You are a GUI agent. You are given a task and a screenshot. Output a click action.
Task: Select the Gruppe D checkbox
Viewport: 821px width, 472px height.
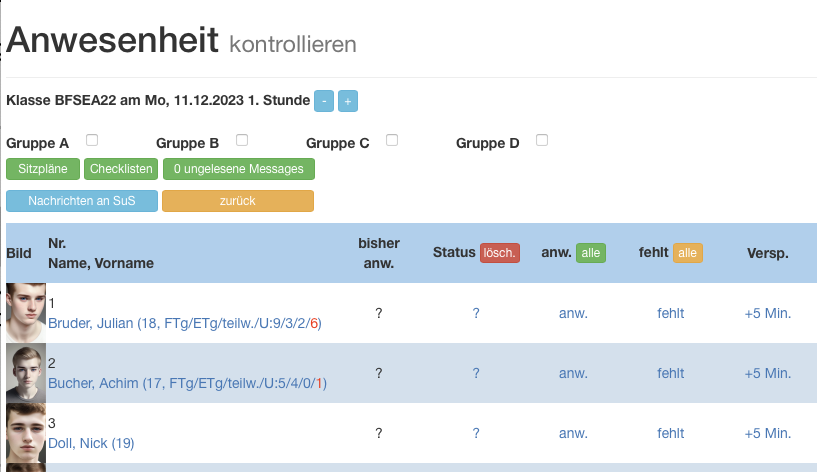[x=542, y=140]
